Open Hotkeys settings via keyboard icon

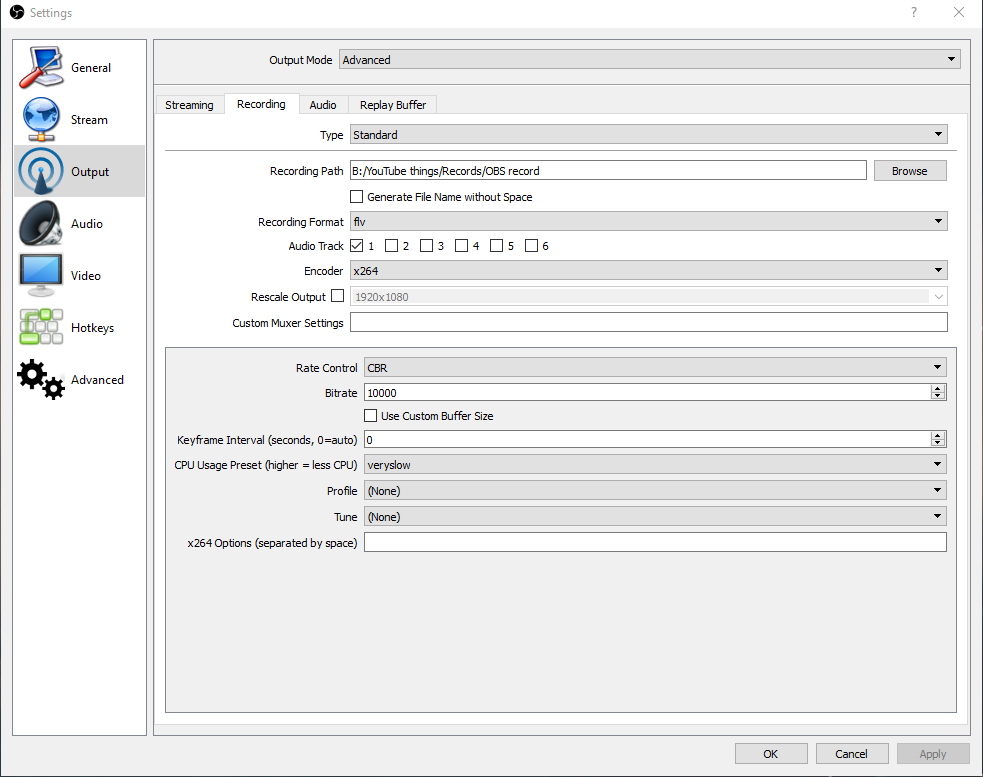pyautogui.click(x=41, y=327)
